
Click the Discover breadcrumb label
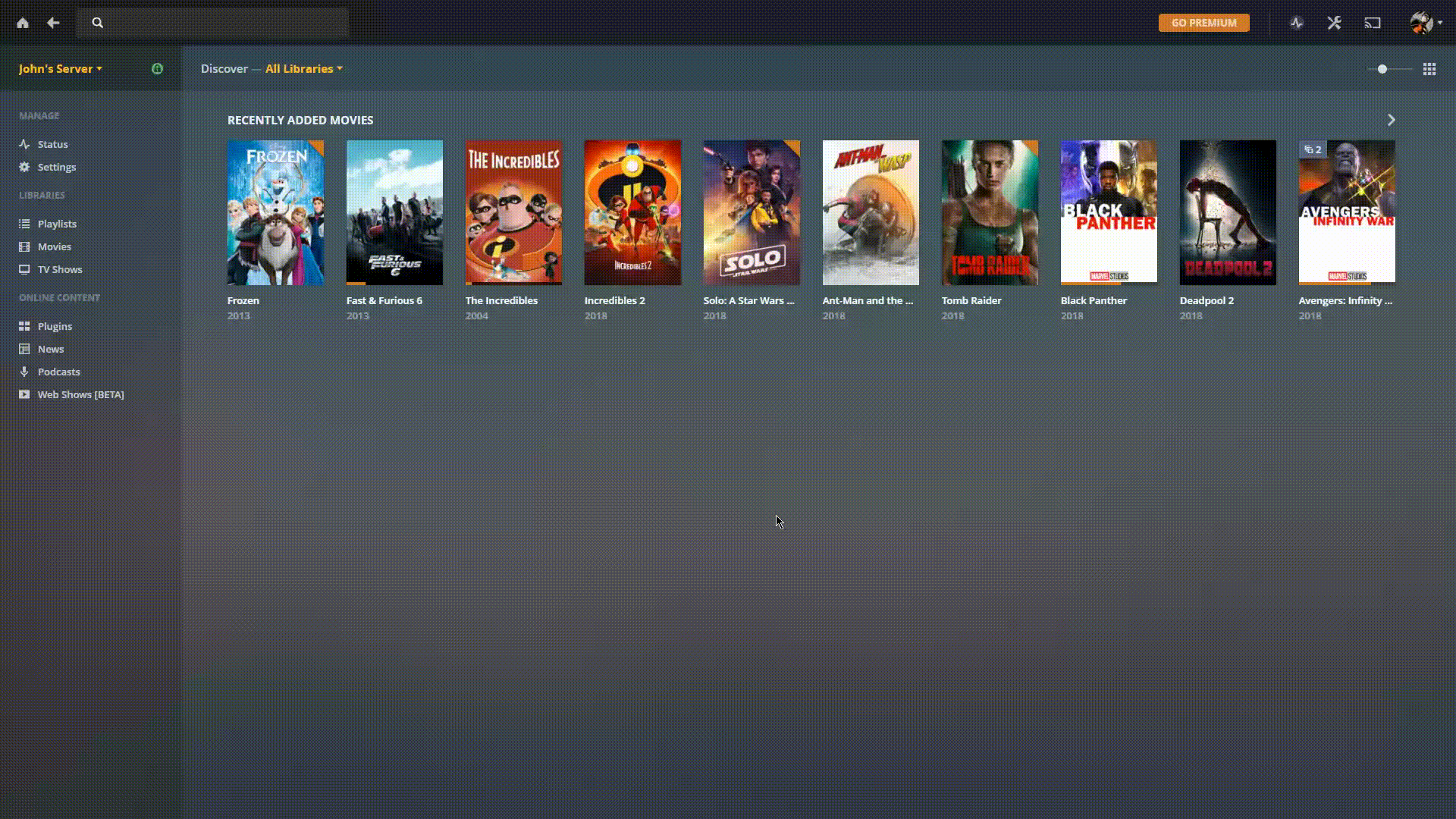(224, 68)
